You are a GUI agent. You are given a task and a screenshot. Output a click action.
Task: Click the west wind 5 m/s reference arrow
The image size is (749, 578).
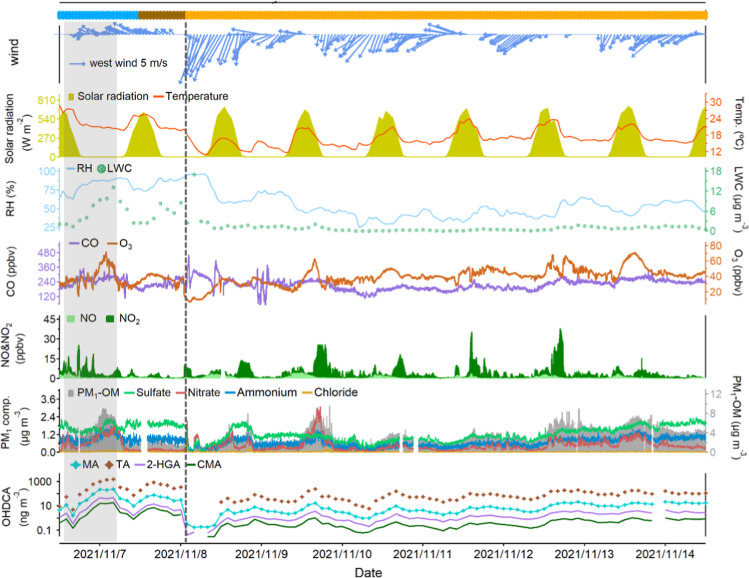tap(77, 63)
